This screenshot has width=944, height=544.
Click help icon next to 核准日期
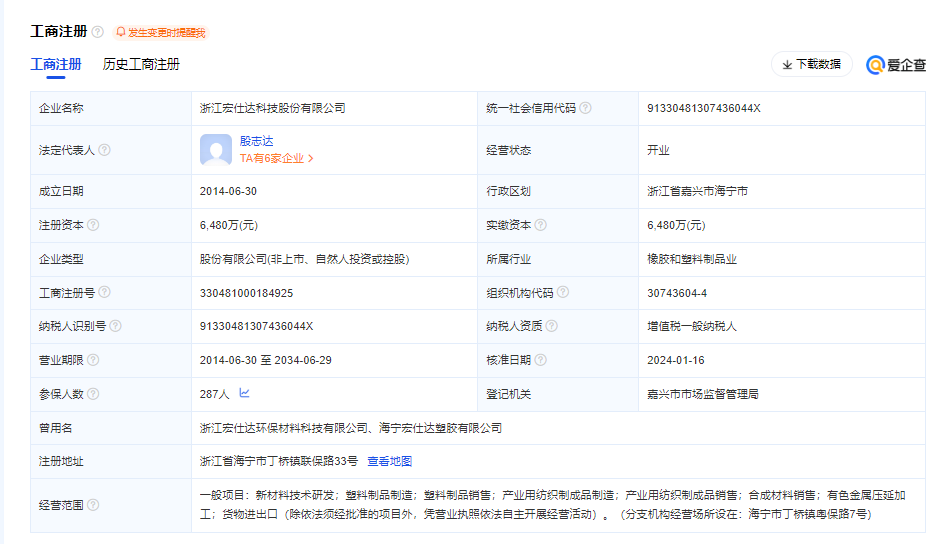pos(541,360)
